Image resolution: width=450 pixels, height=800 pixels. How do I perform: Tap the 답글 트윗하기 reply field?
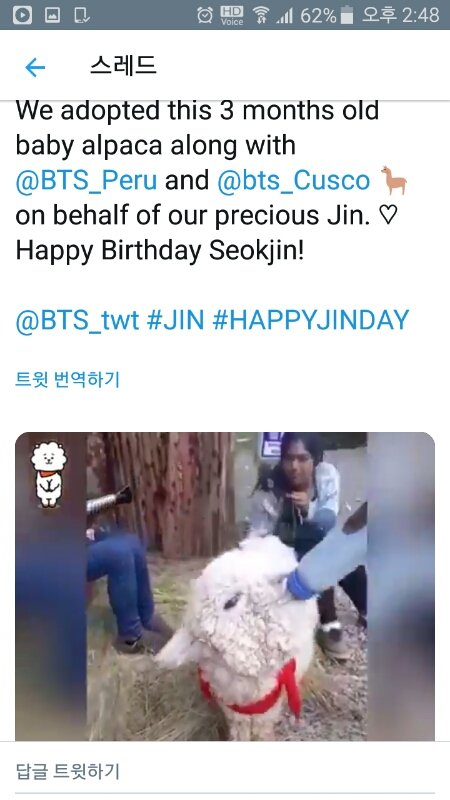click(225, 770)
